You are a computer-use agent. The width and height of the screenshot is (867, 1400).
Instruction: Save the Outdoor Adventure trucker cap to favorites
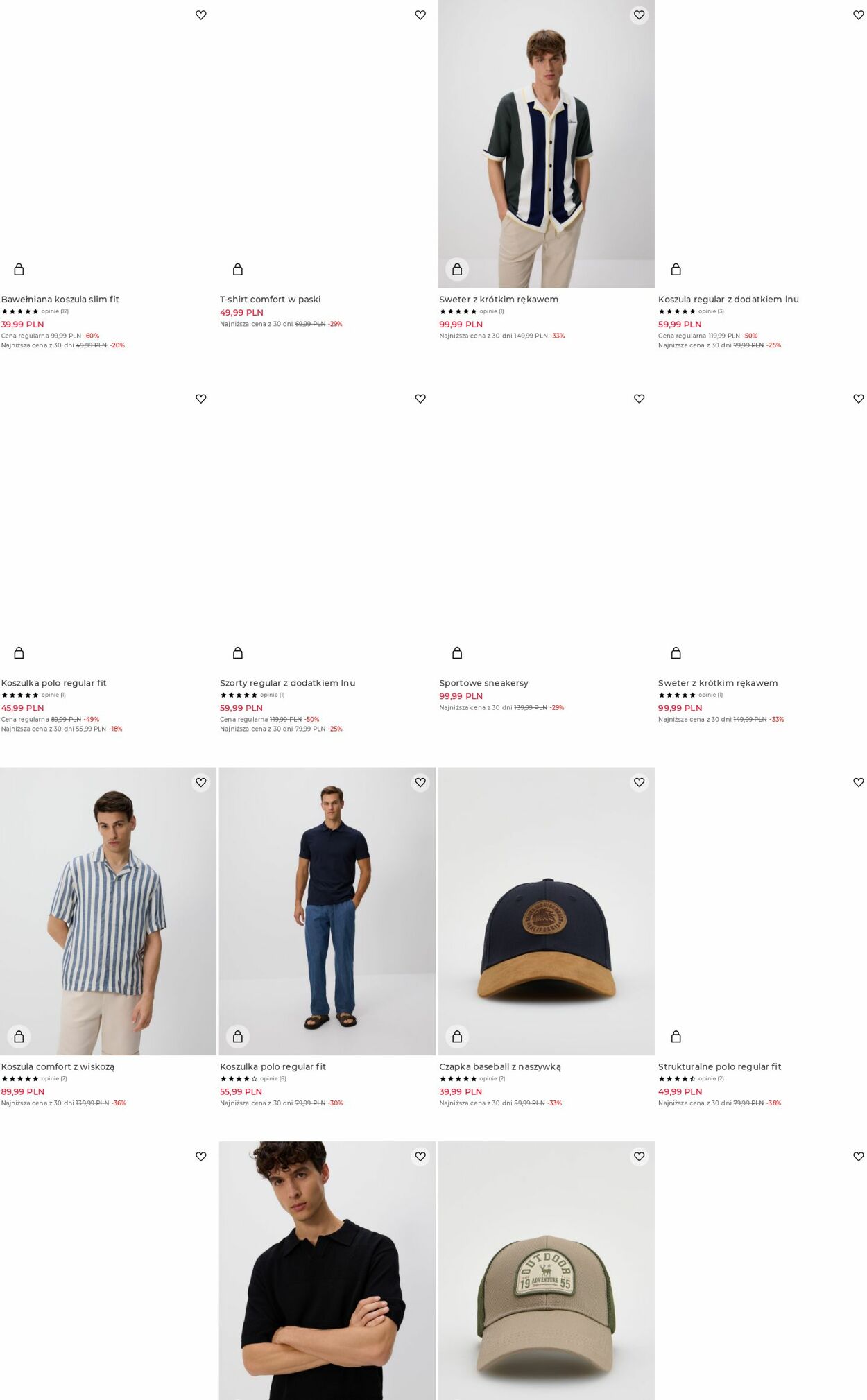coord(639,1157)
